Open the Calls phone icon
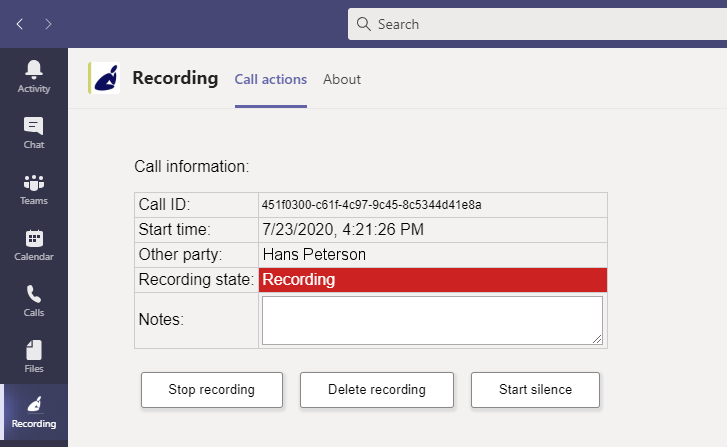The height and width of the screenshot is (447, 727). pos(34,294)
